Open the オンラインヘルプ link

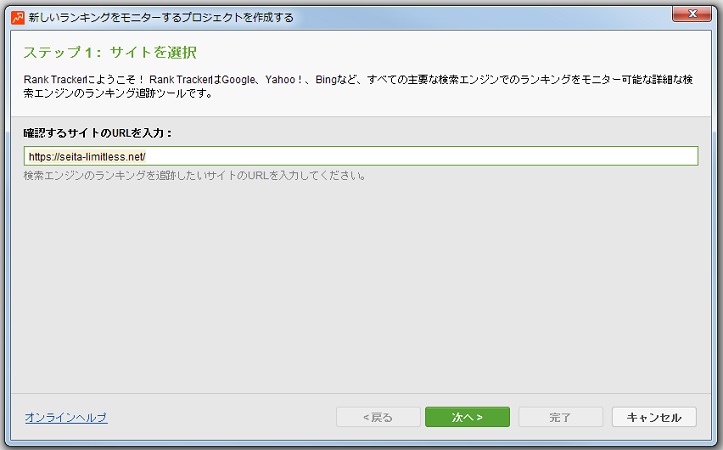point(66,418)
